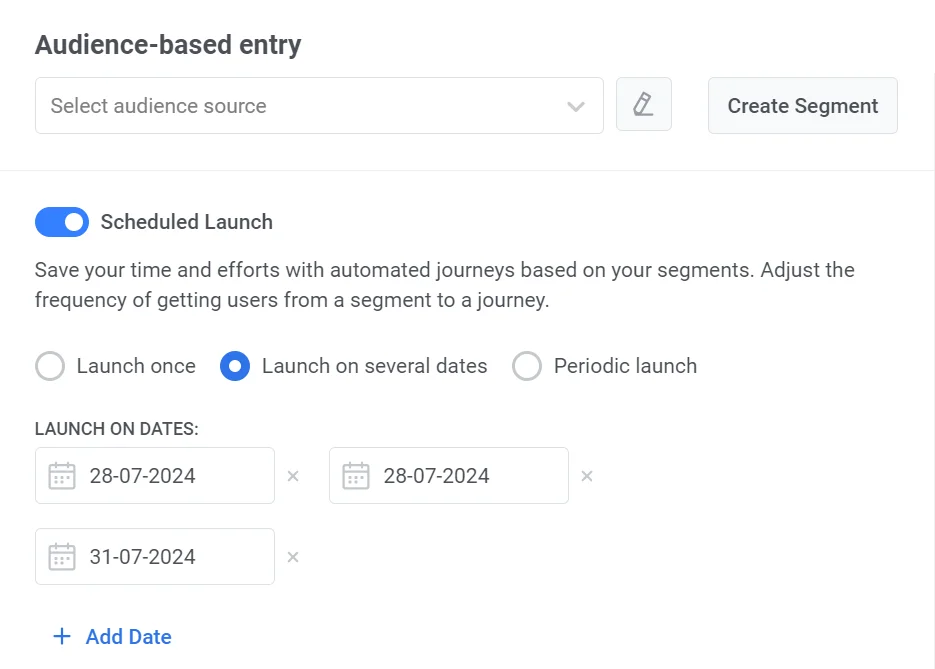Expand the Select audience source dropdown
Image resolution: width=935 pixels, height=669 pixels.
(x=300, y=105)
